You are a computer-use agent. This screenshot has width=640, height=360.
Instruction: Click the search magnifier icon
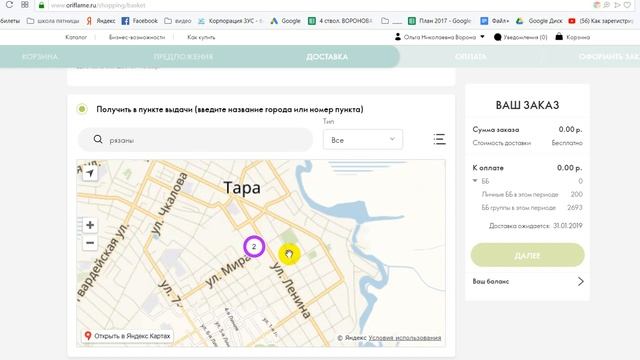(98, 140)
